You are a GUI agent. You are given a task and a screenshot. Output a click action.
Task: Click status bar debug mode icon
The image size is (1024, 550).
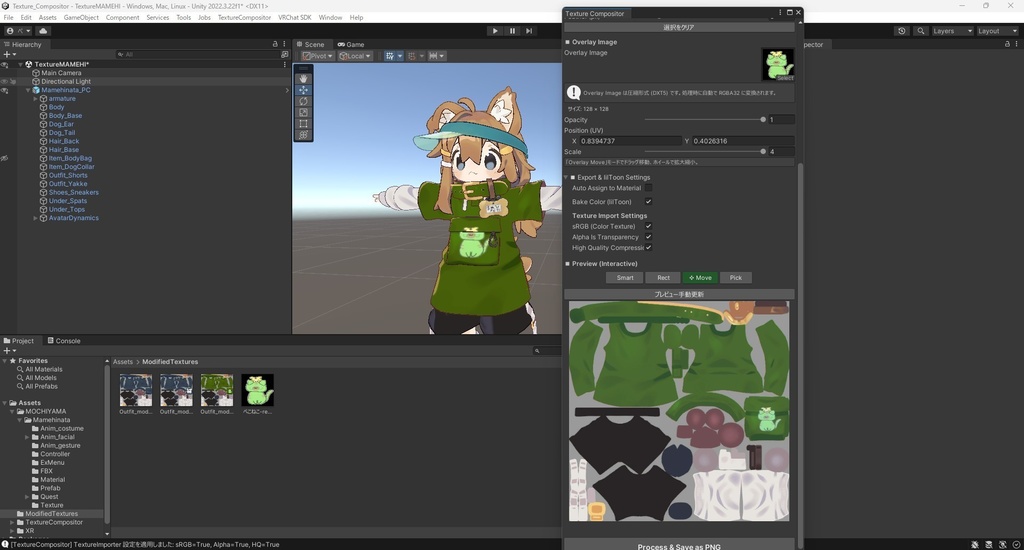(974, 544)
